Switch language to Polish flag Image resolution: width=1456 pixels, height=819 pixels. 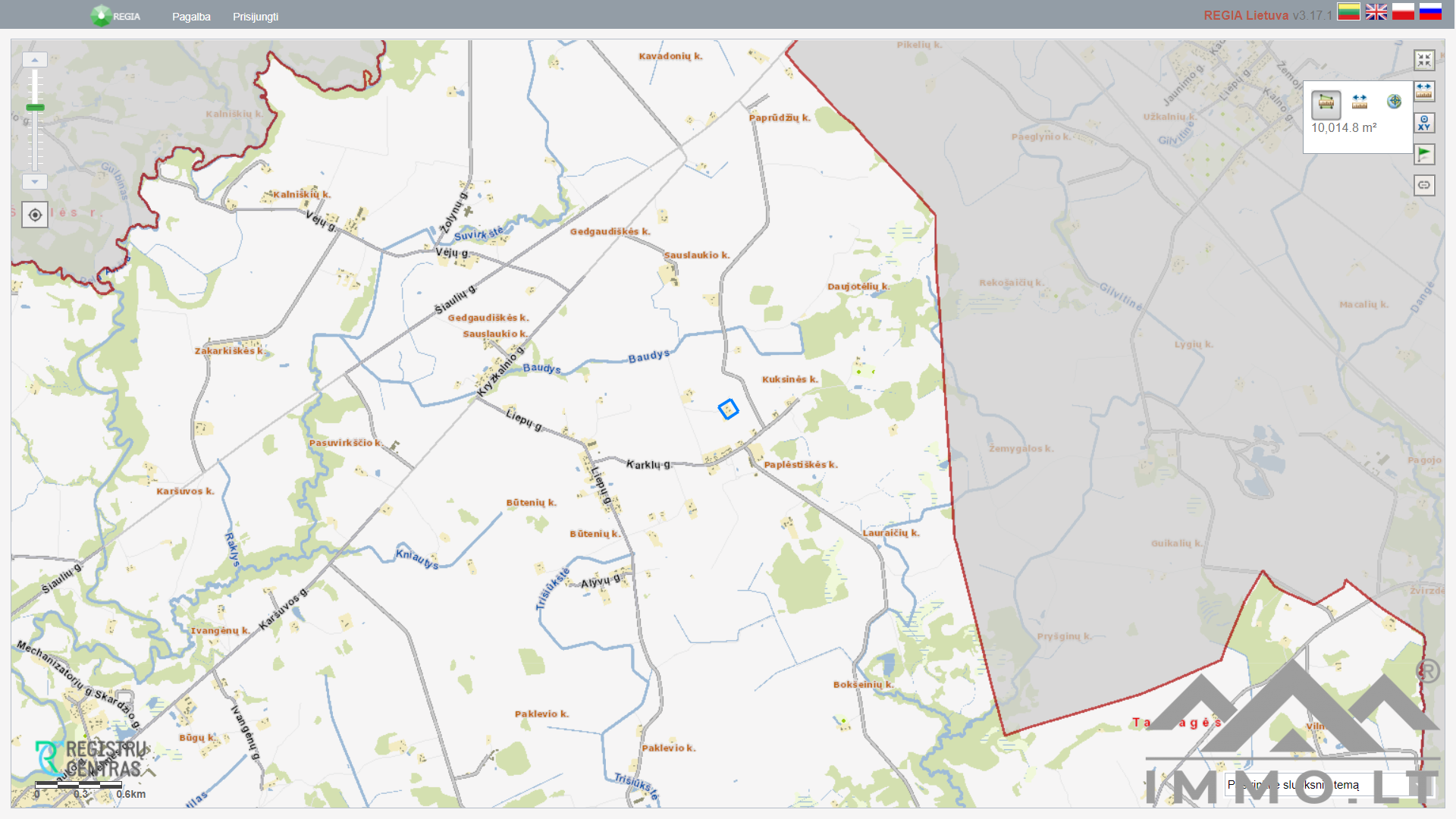pyautogui.click(x=1403, y=11)
